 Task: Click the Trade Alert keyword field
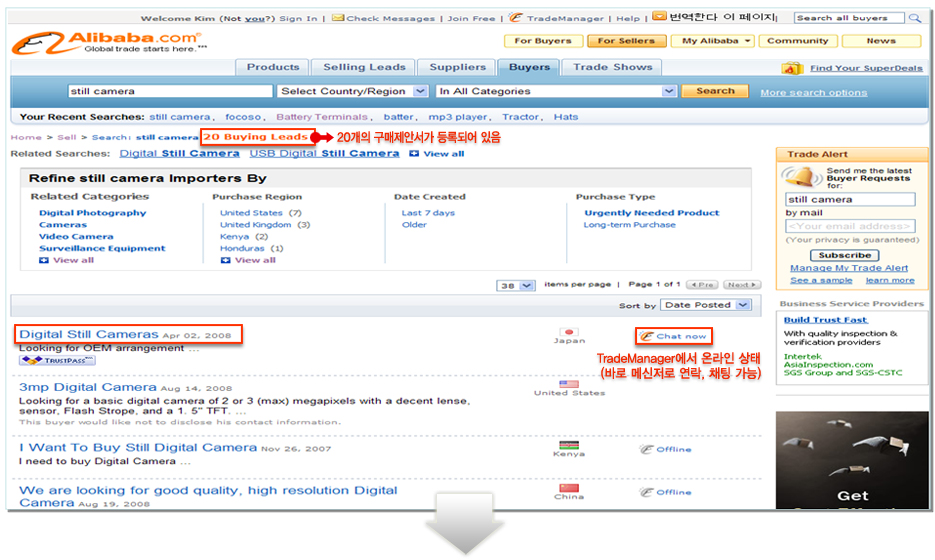(850, 199)
